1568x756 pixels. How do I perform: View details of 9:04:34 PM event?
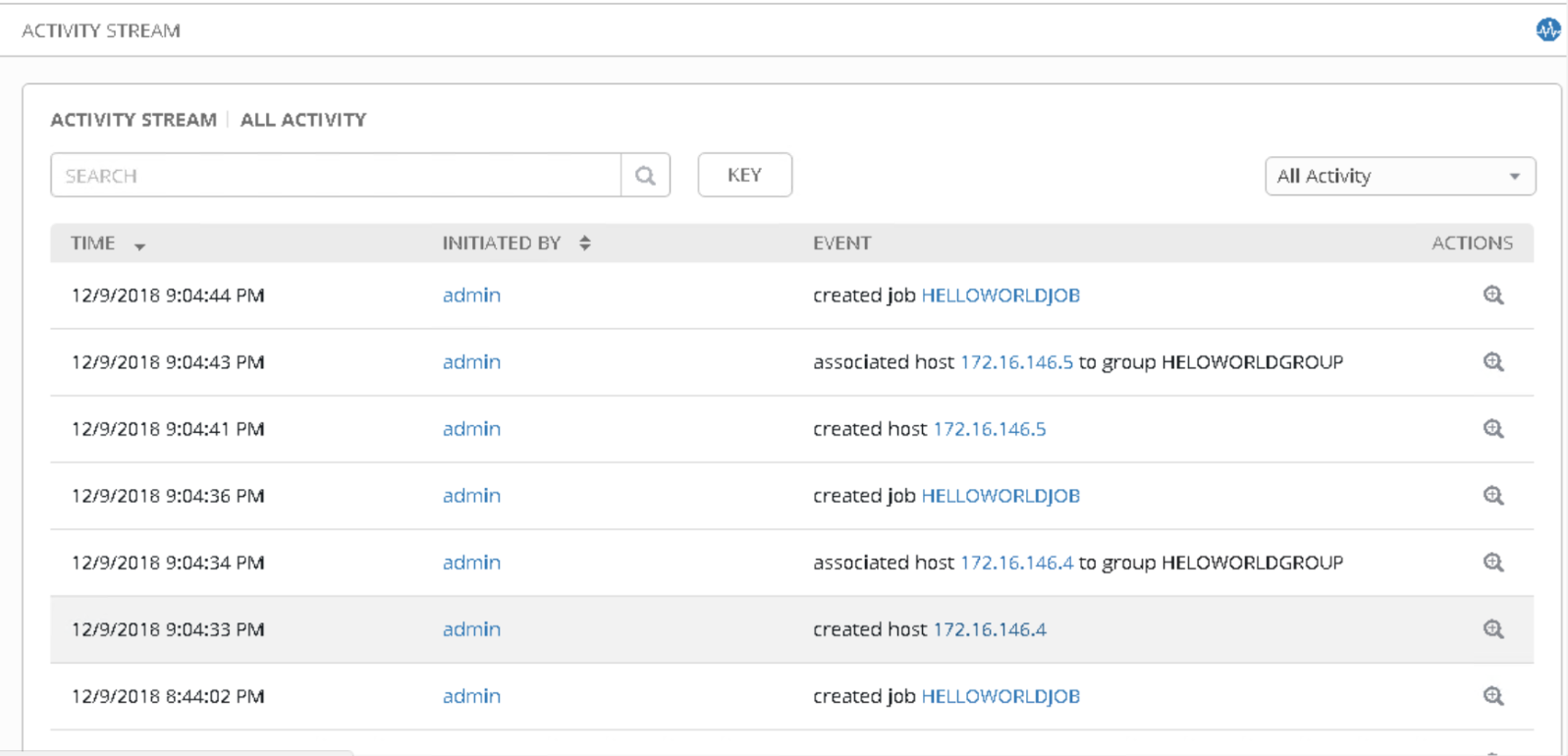point(1493,563)
